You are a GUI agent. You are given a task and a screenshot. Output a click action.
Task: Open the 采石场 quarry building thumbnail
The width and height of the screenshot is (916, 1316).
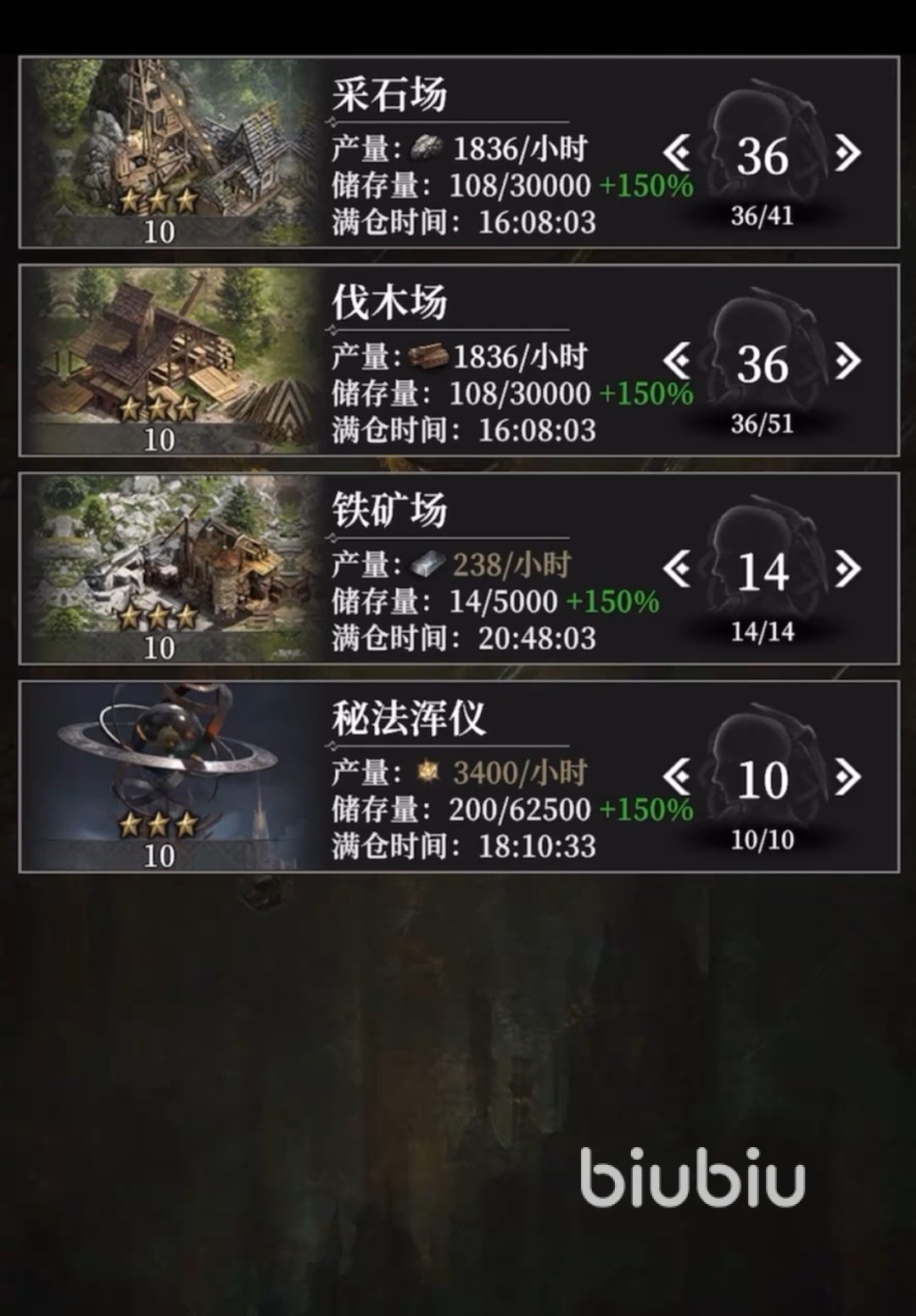pyautogui.click(x=170, y=152)
